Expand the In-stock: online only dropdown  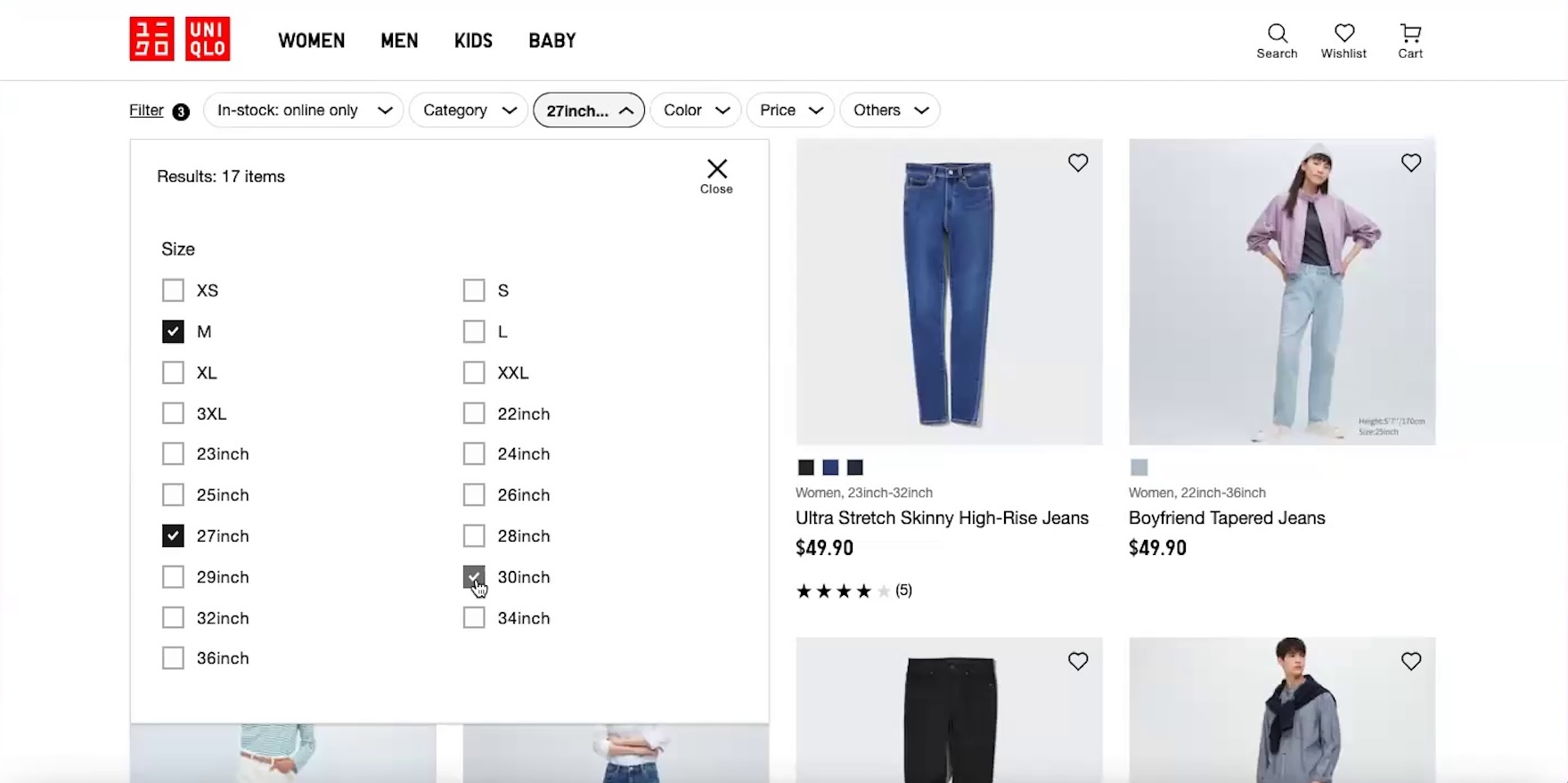tap(304, 110)
